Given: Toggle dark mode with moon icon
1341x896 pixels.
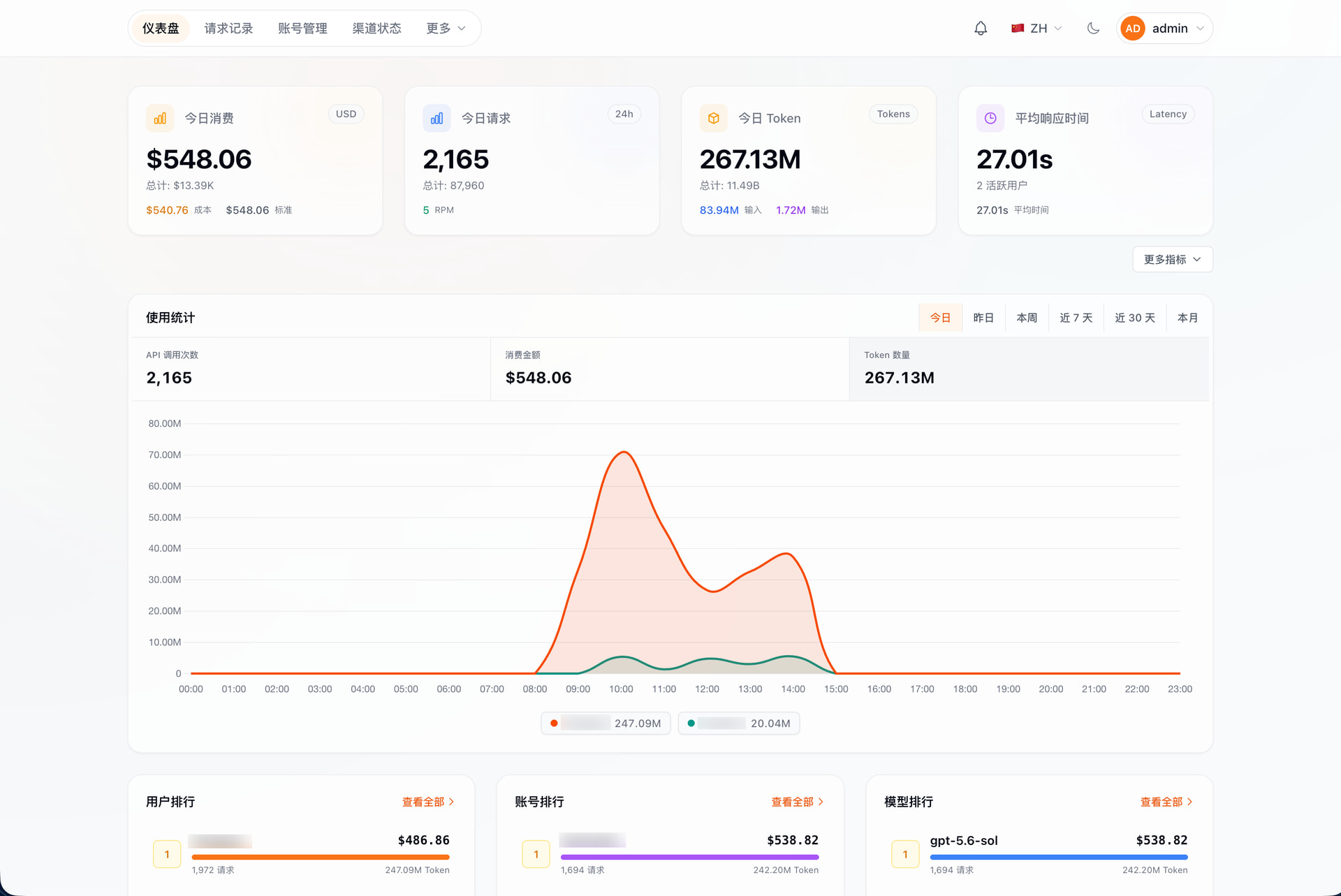Looking at the screenshot, I should pyautogui.click(x=1093, y=29).
